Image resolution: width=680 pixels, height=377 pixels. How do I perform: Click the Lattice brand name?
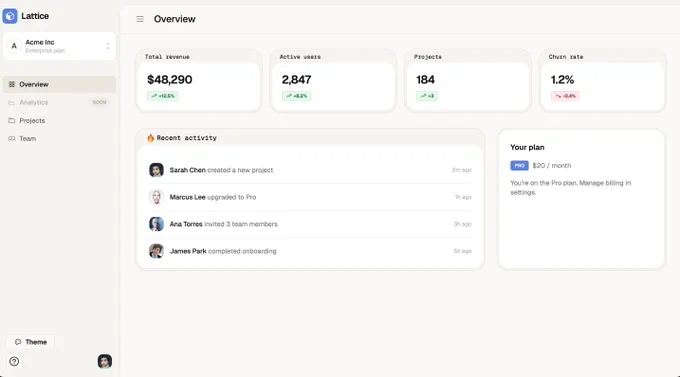[x=35, y=16]
